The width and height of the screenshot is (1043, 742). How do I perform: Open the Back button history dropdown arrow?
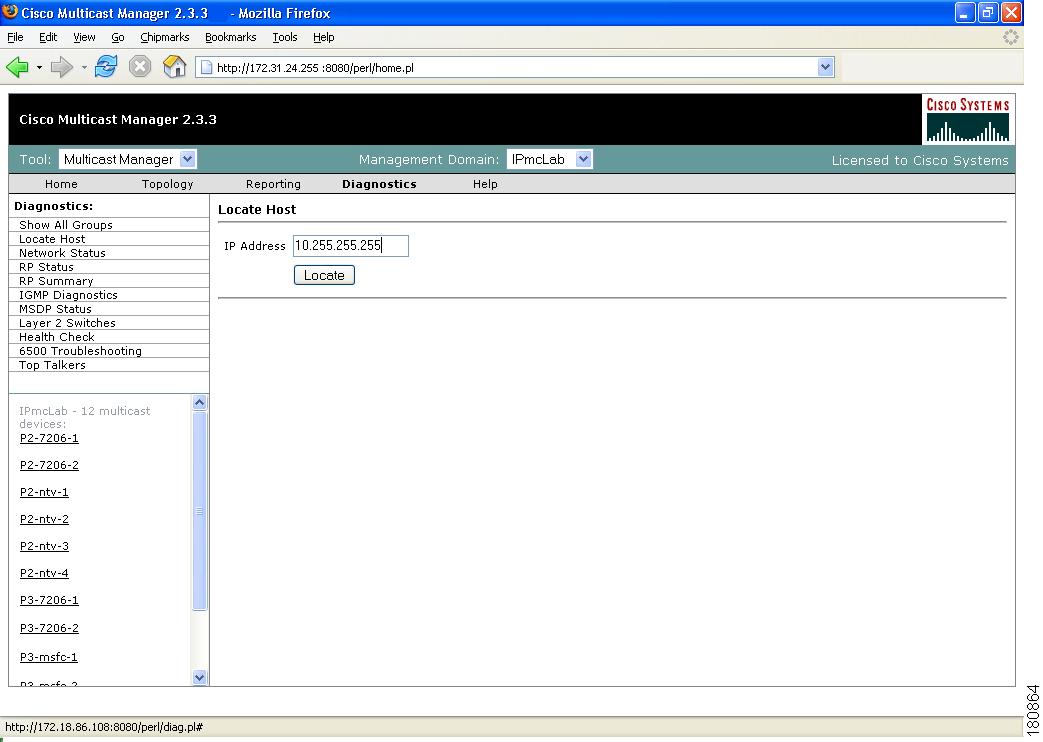[x=39, y=67]
